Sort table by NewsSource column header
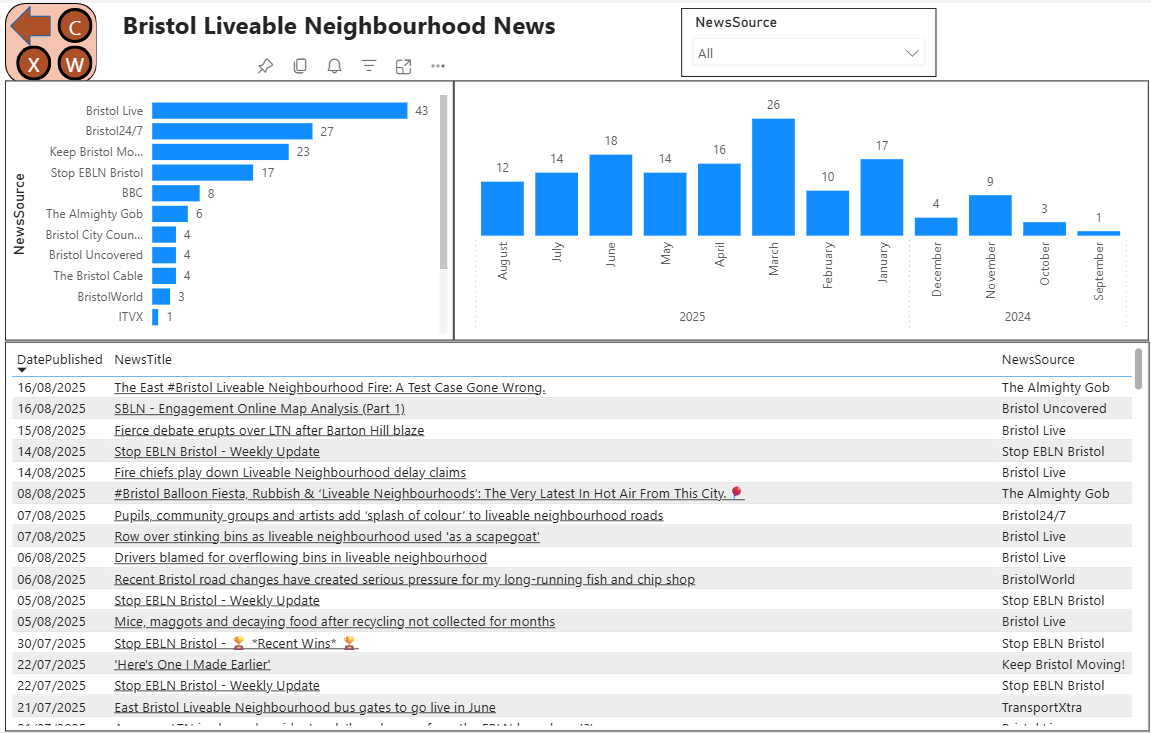The width and height of the screenshot is (1151, 733). [1038, 360]
